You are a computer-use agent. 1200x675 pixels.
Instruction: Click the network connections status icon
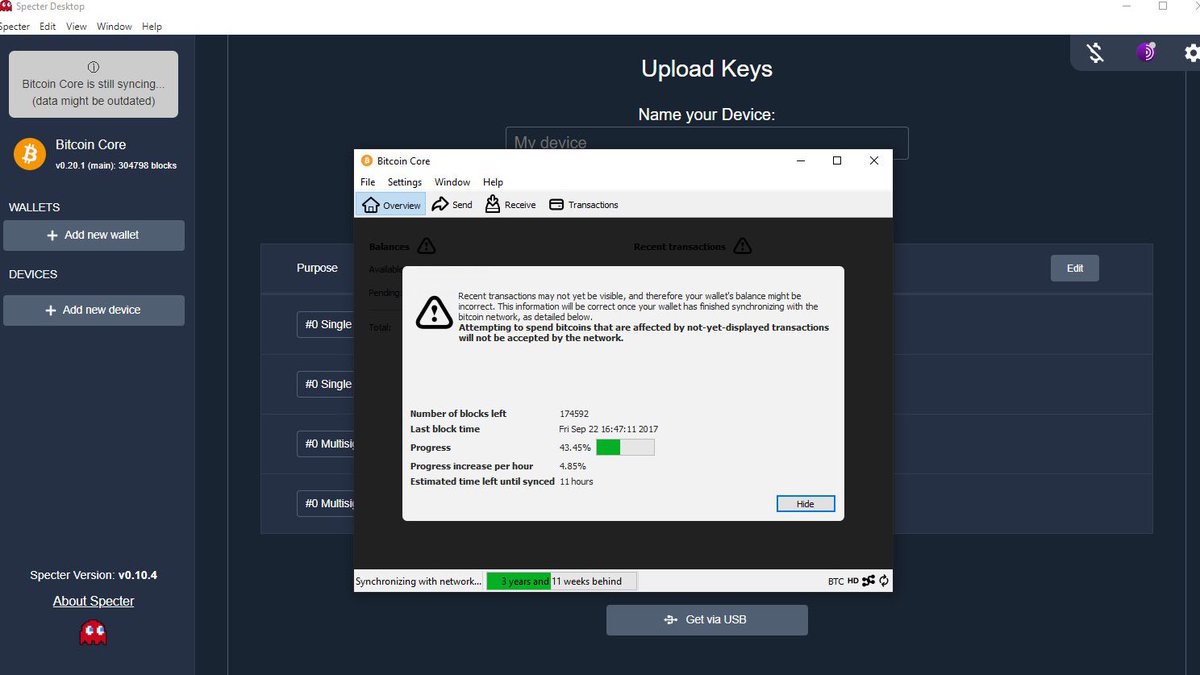[868, 580]
